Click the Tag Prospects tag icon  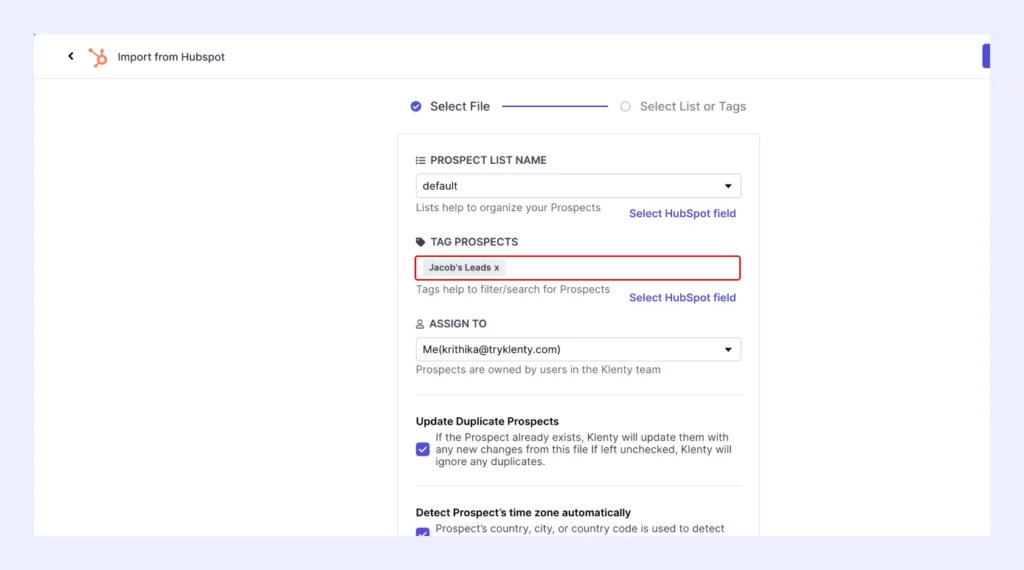(x=421, y=242)
